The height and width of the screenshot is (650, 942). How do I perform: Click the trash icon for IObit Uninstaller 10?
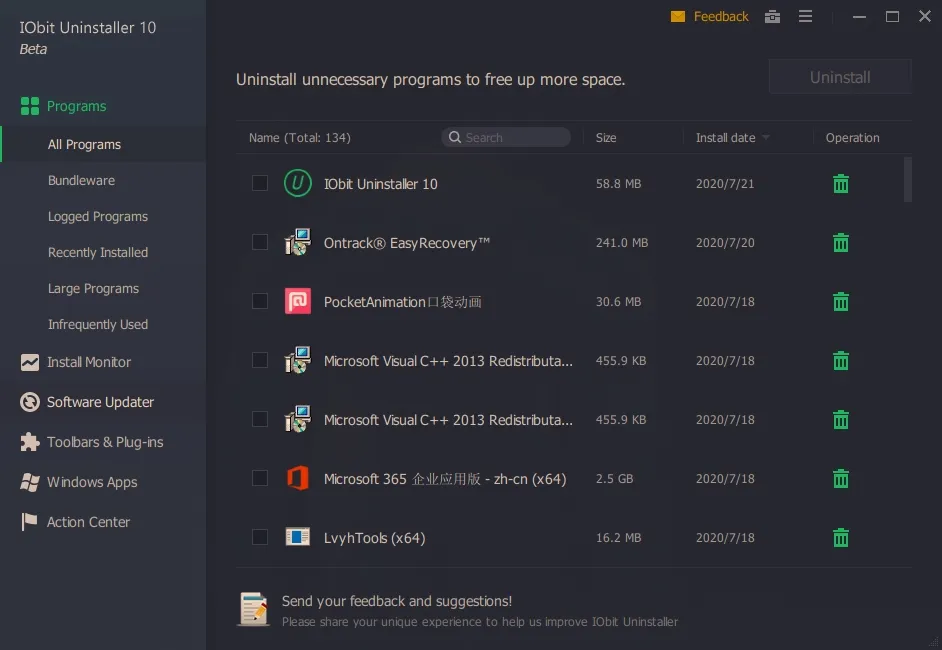[x=841, y=184]
